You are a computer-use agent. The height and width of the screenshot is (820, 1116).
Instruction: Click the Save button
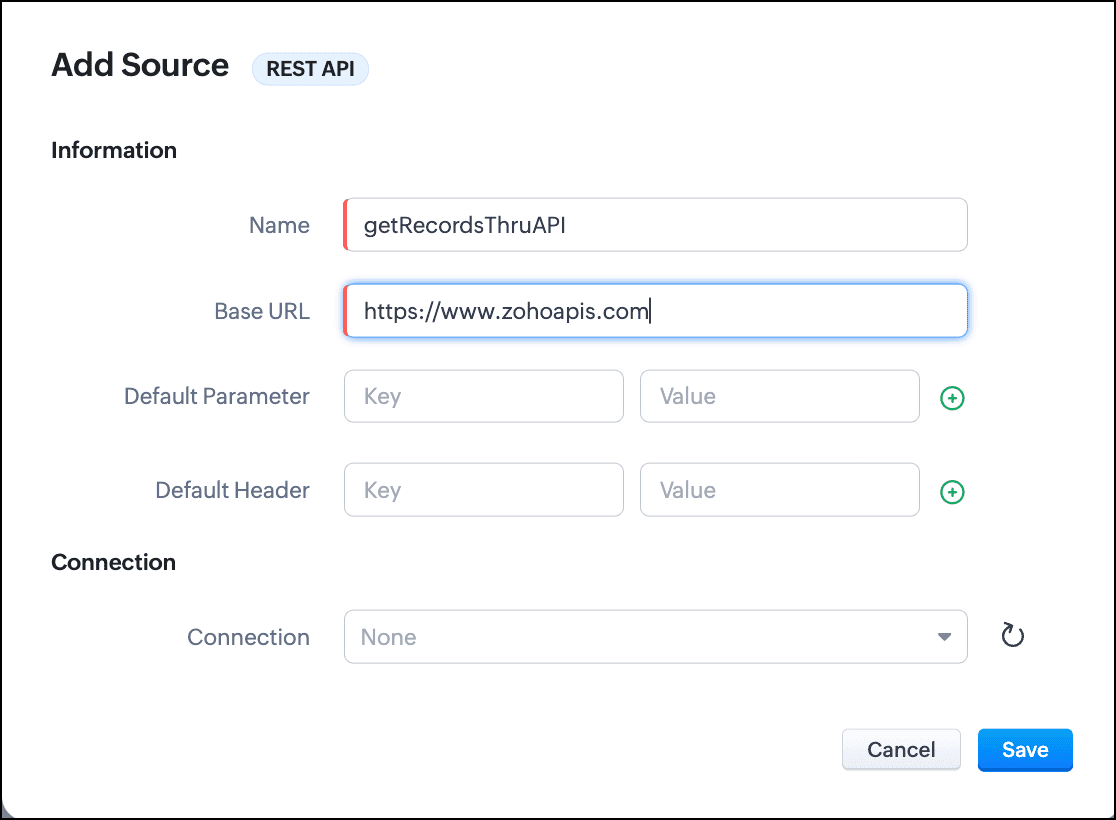pos(1025,750)
